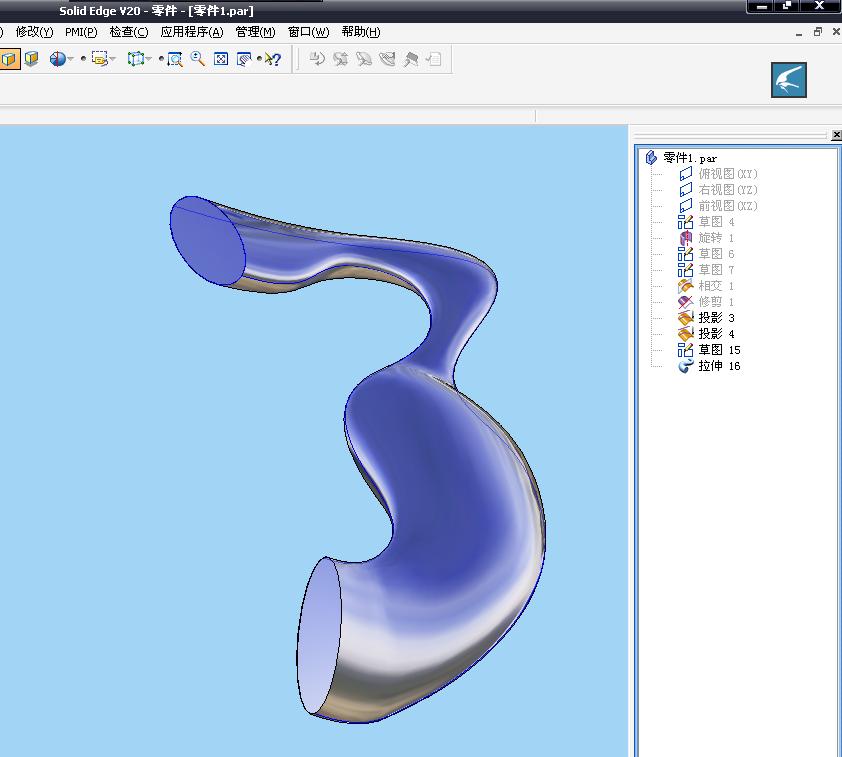Click the greyed undo-arrow surface icon
This screenshot has width=842, height=757.
[x=317, y=59]
